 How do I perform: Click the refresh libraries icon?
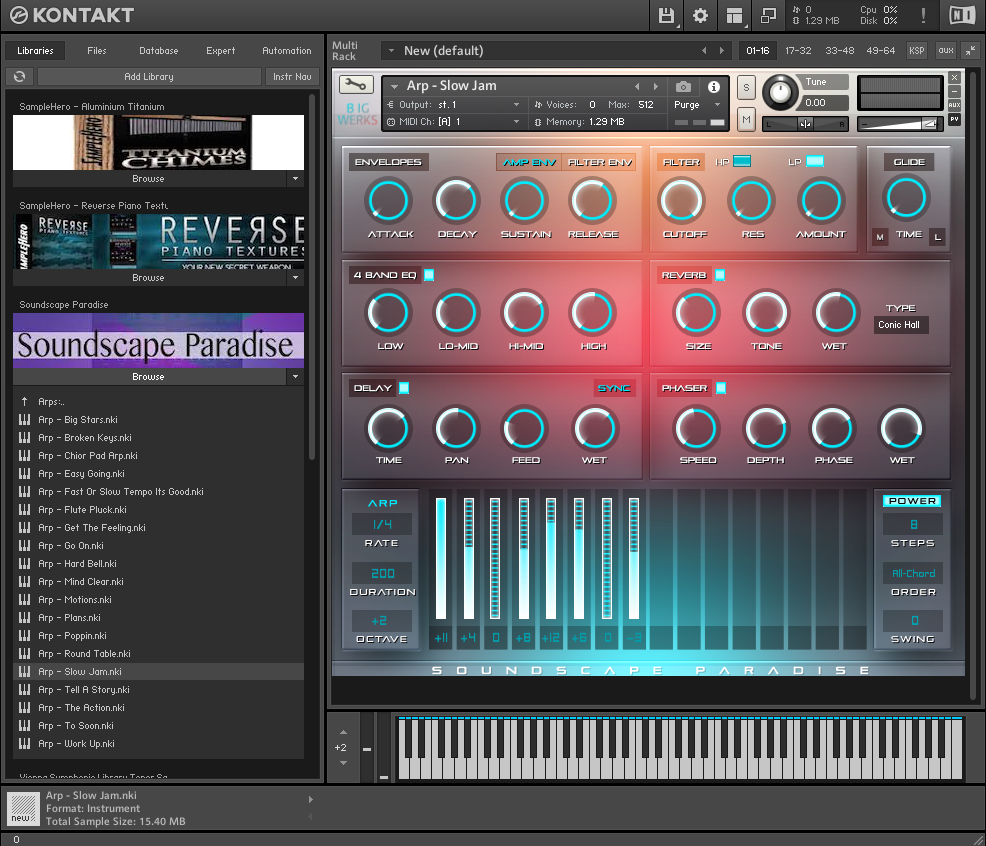(x=19, y=76)
